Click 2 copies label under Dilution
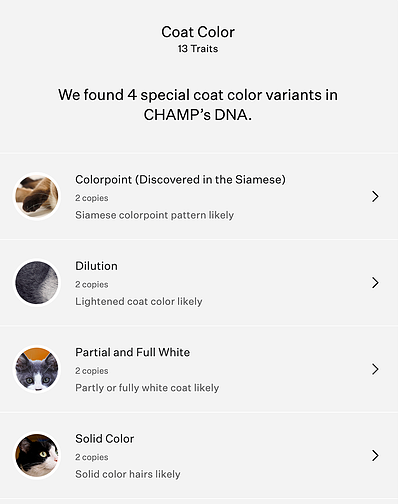Viewport: 399px width, 504px height. (92, 284)
